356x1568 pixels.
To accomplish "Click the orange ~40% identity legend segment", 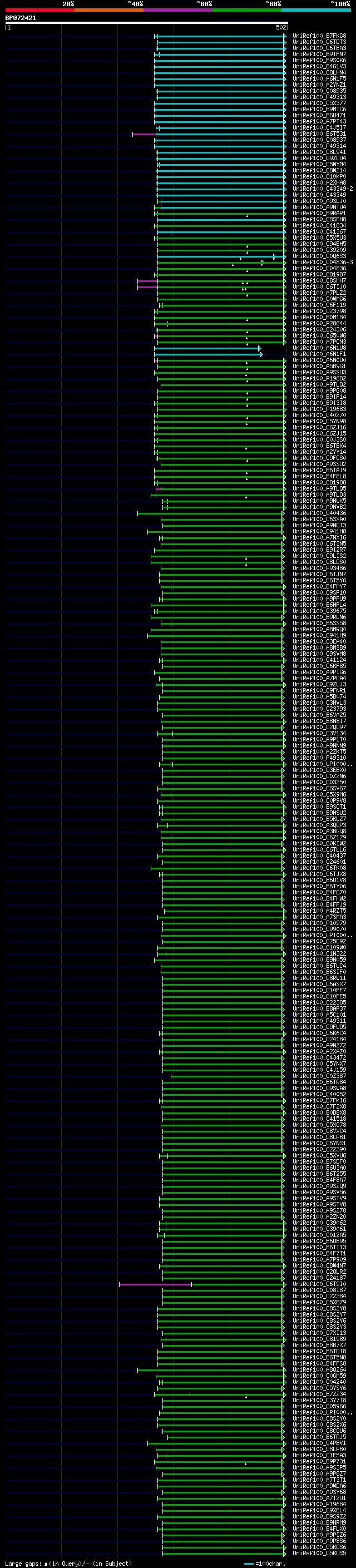I will point(109,10).
